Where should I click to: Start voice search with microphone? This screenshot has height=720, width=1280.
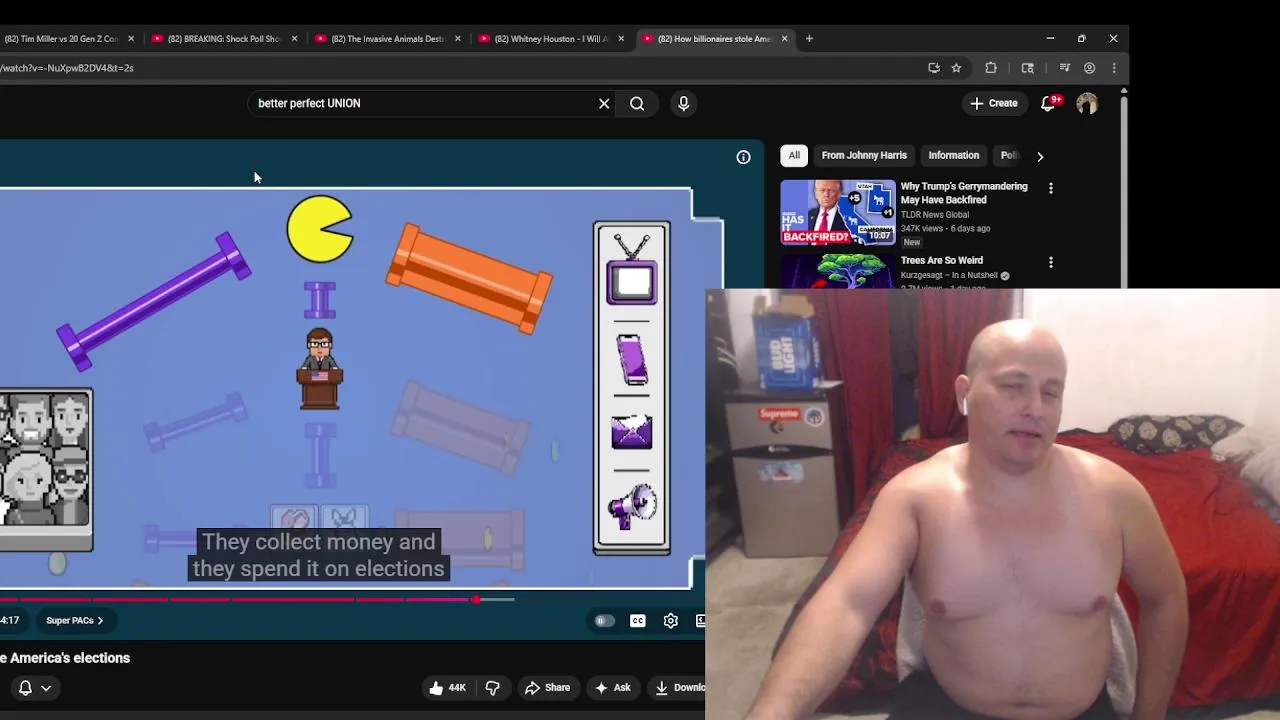(x=684, y=103)
